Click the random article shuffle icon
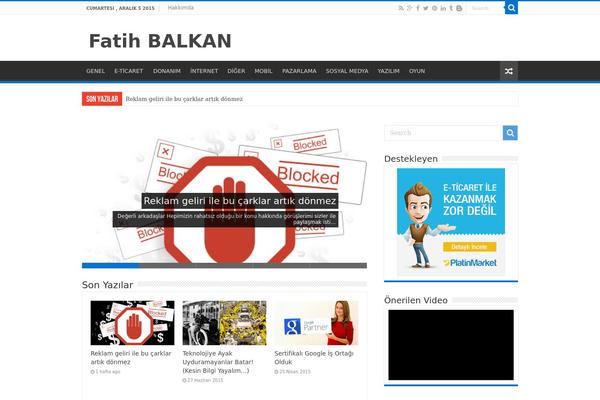 tap(509, 71)
